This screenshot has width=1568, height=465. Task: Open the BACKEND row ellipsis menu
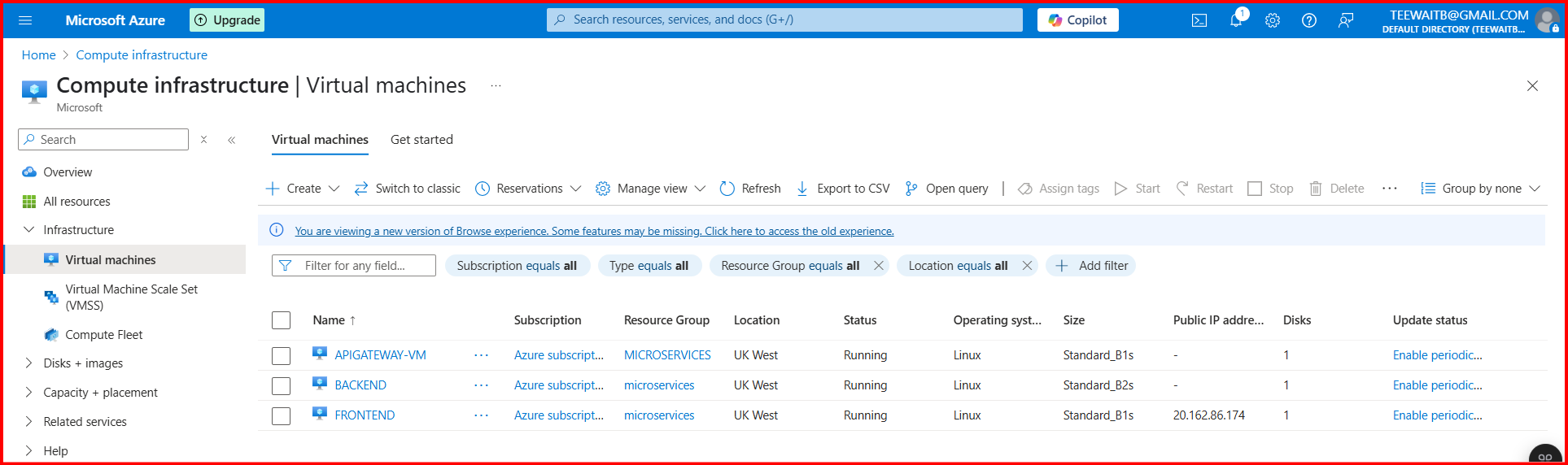(482, 385)
